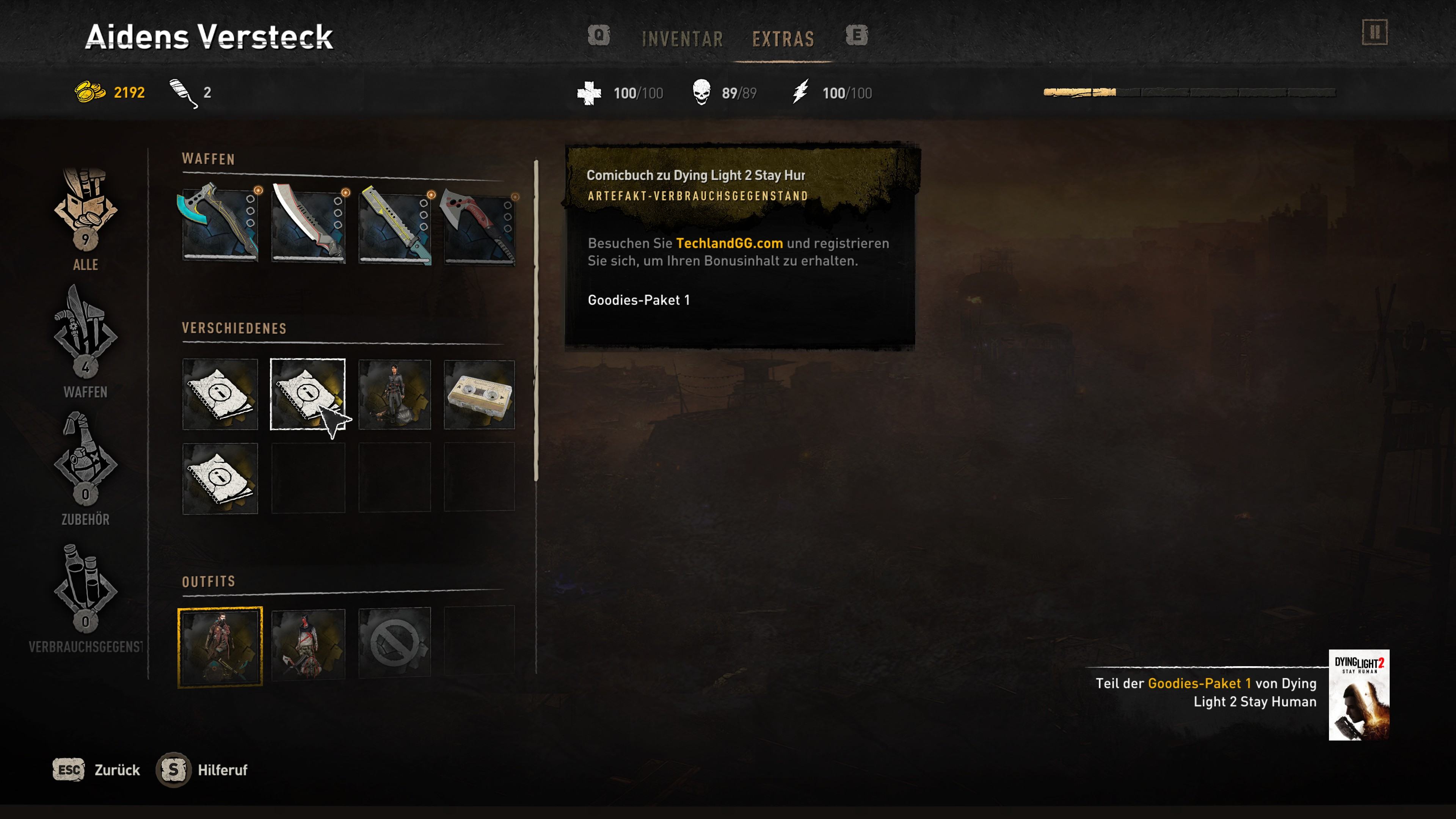The height and width of the screenshot is (819, 1456).
Task: Activate the Hilferuf button
Action: pos(202,770)
